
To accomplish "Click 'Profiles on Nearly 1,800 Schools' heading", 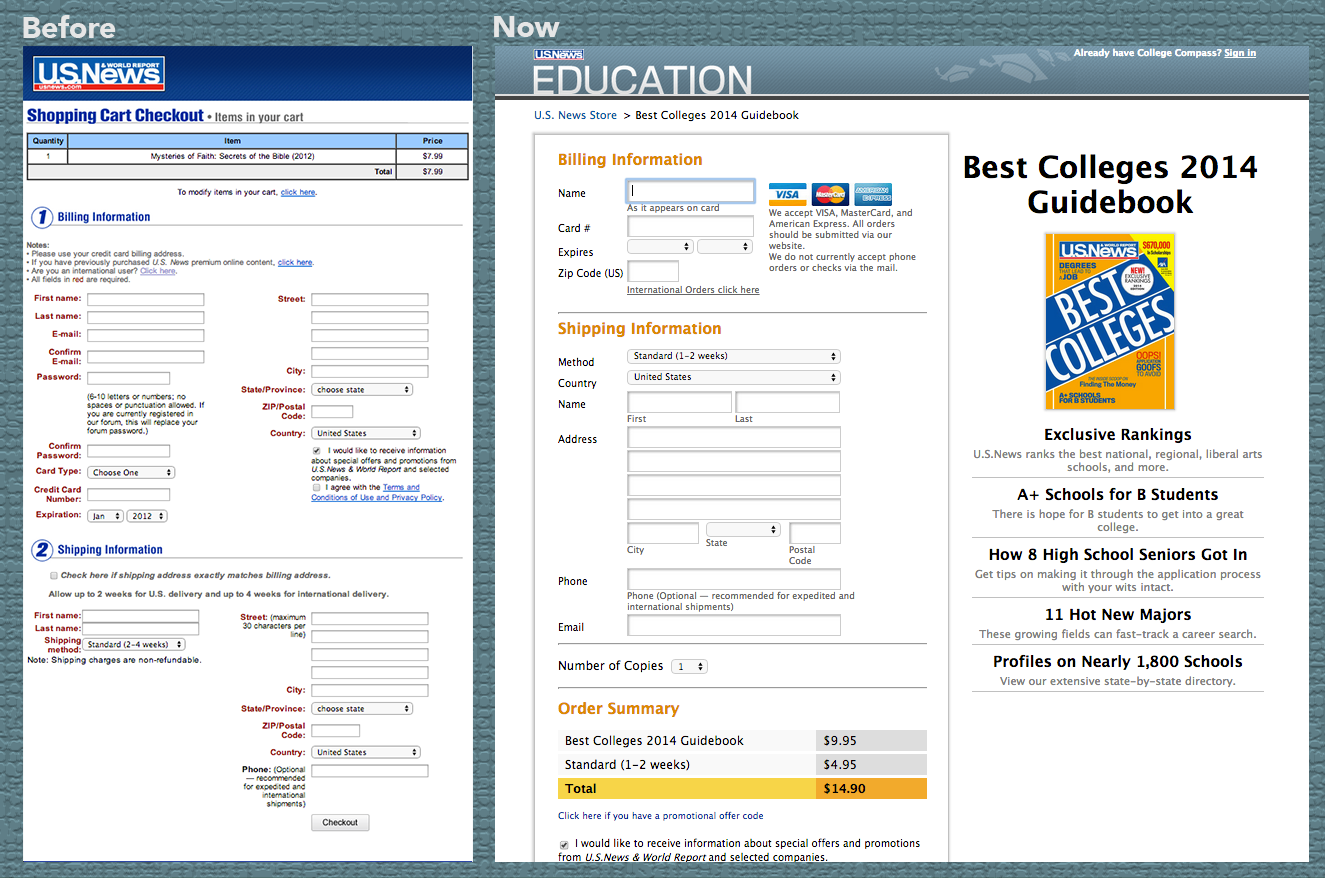I will 1118,662.
